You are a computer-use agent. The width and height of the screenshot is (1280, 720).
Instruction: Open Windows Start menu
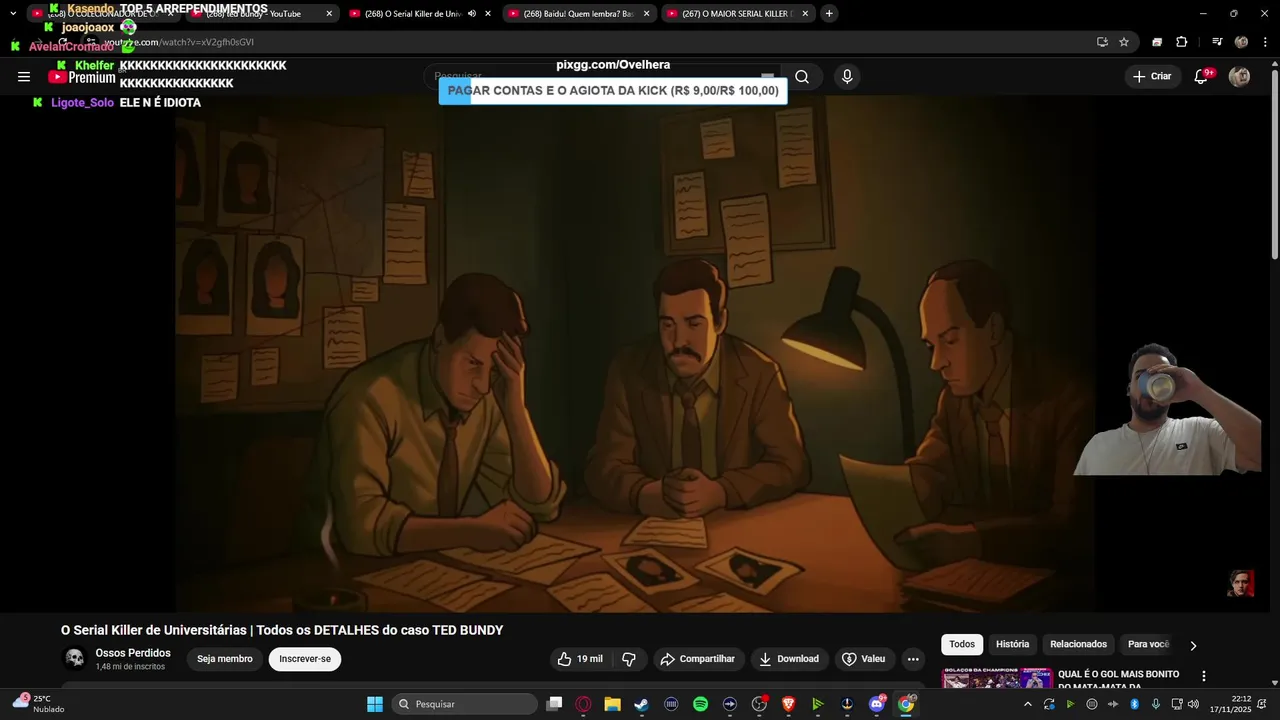coord(375,704)
